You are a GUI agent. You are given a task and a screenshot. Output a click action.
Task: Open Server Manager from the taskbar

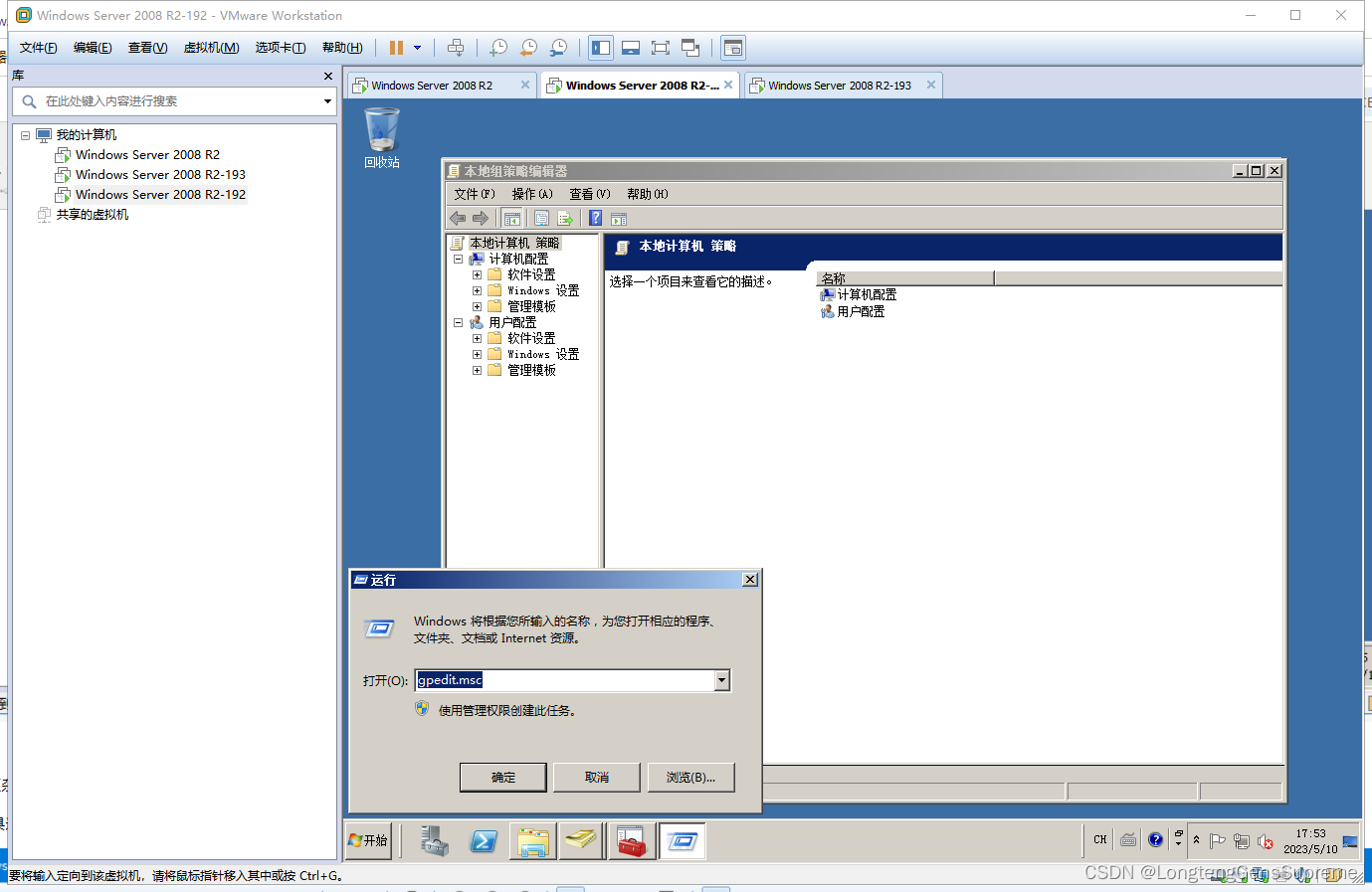[x=435, y=841]
